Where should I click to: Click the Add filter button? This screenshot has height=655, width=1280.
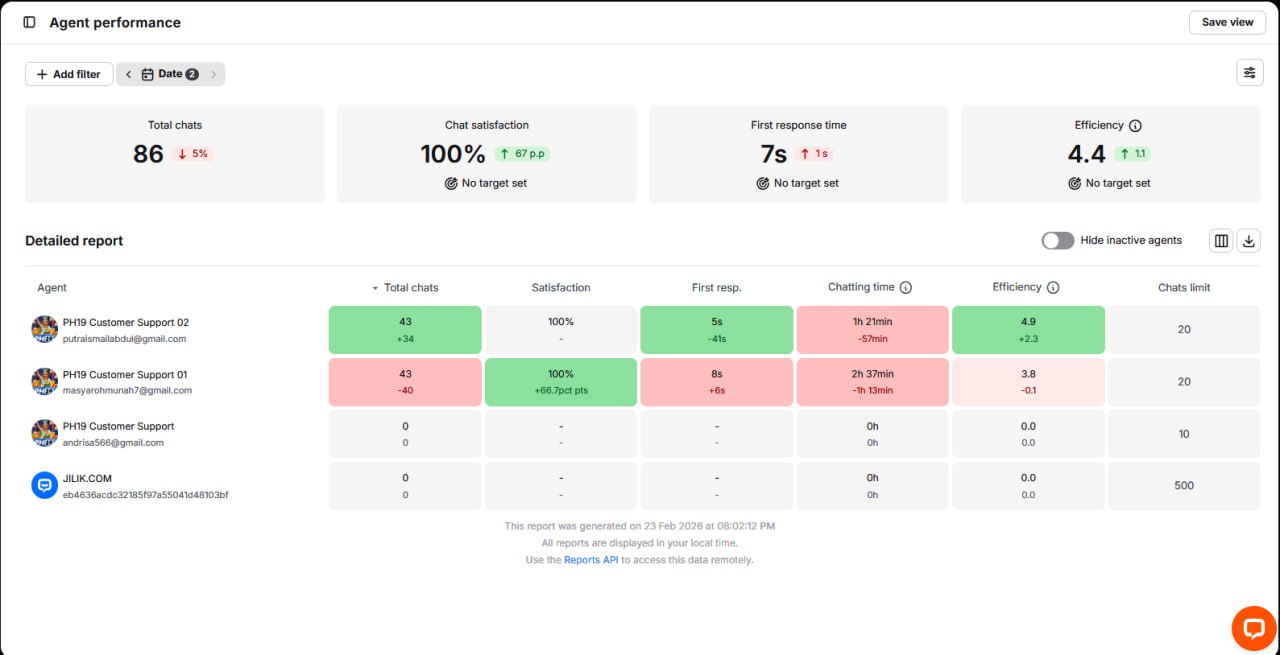click(69, 74)
